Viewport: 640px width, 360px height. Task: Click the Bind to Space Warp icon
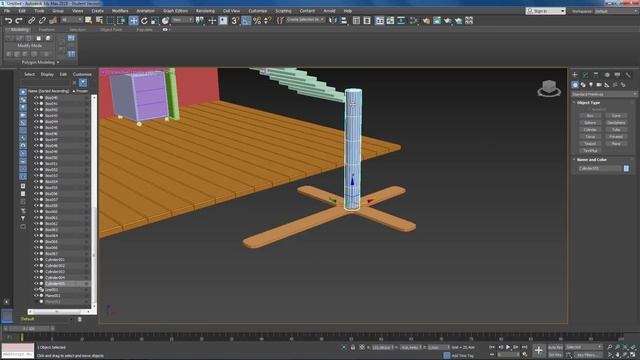click(53, 20)
